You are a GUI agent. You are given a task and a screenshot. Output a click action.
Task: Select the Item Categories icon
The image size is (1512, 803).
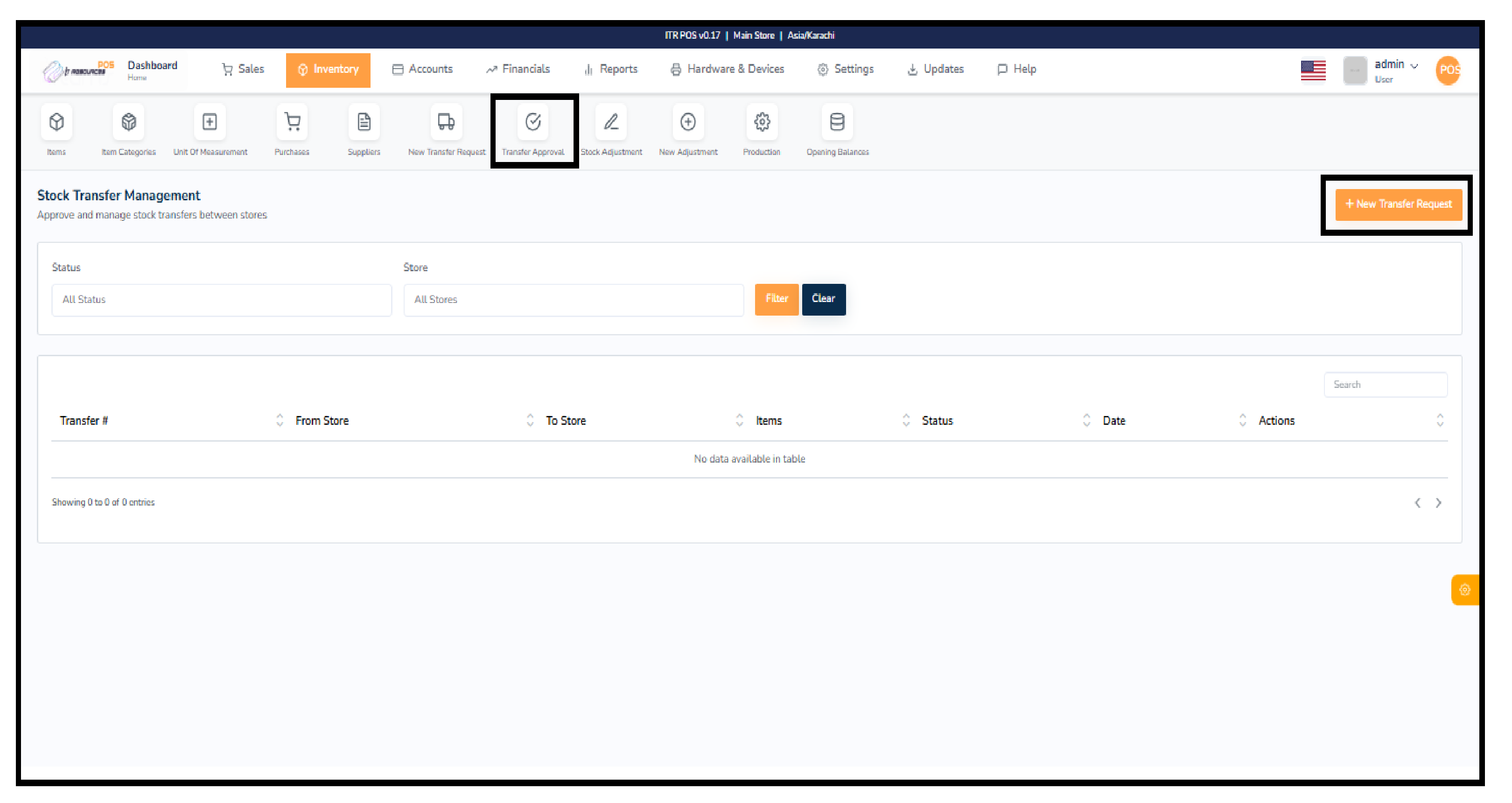128,126
